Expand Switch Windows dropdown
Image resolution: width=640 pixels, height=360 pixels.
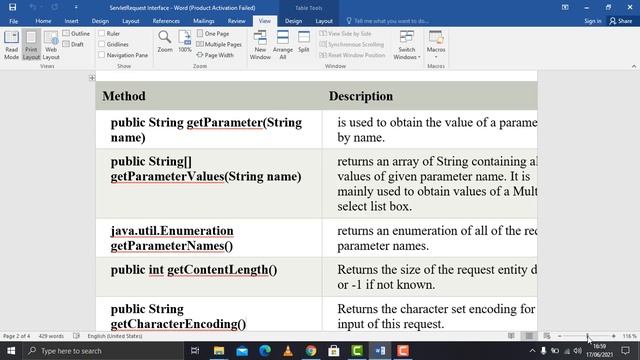click(x=407, y=45)
